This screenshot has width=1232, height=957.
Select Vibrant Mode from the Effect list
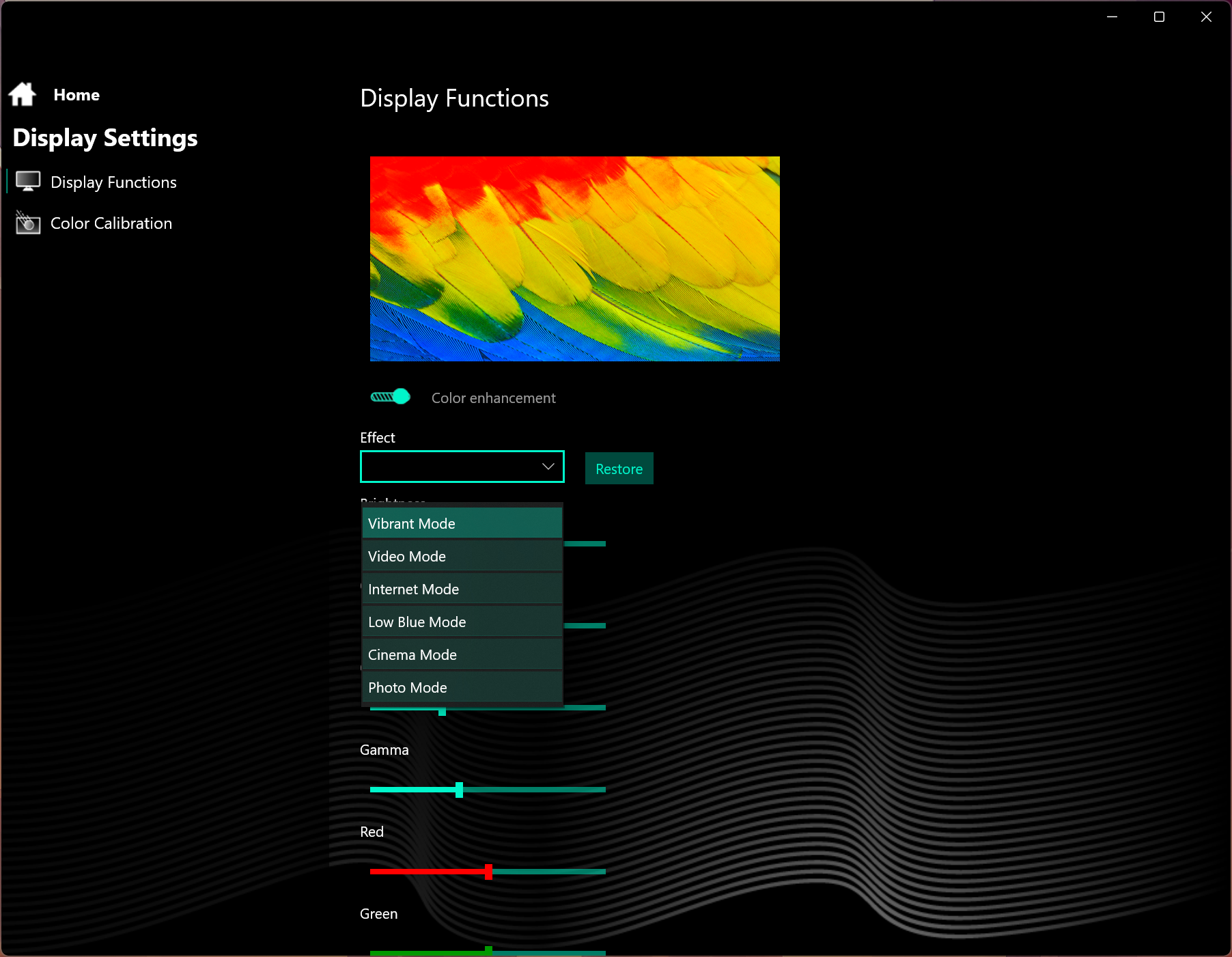click(x=462, y=523)
